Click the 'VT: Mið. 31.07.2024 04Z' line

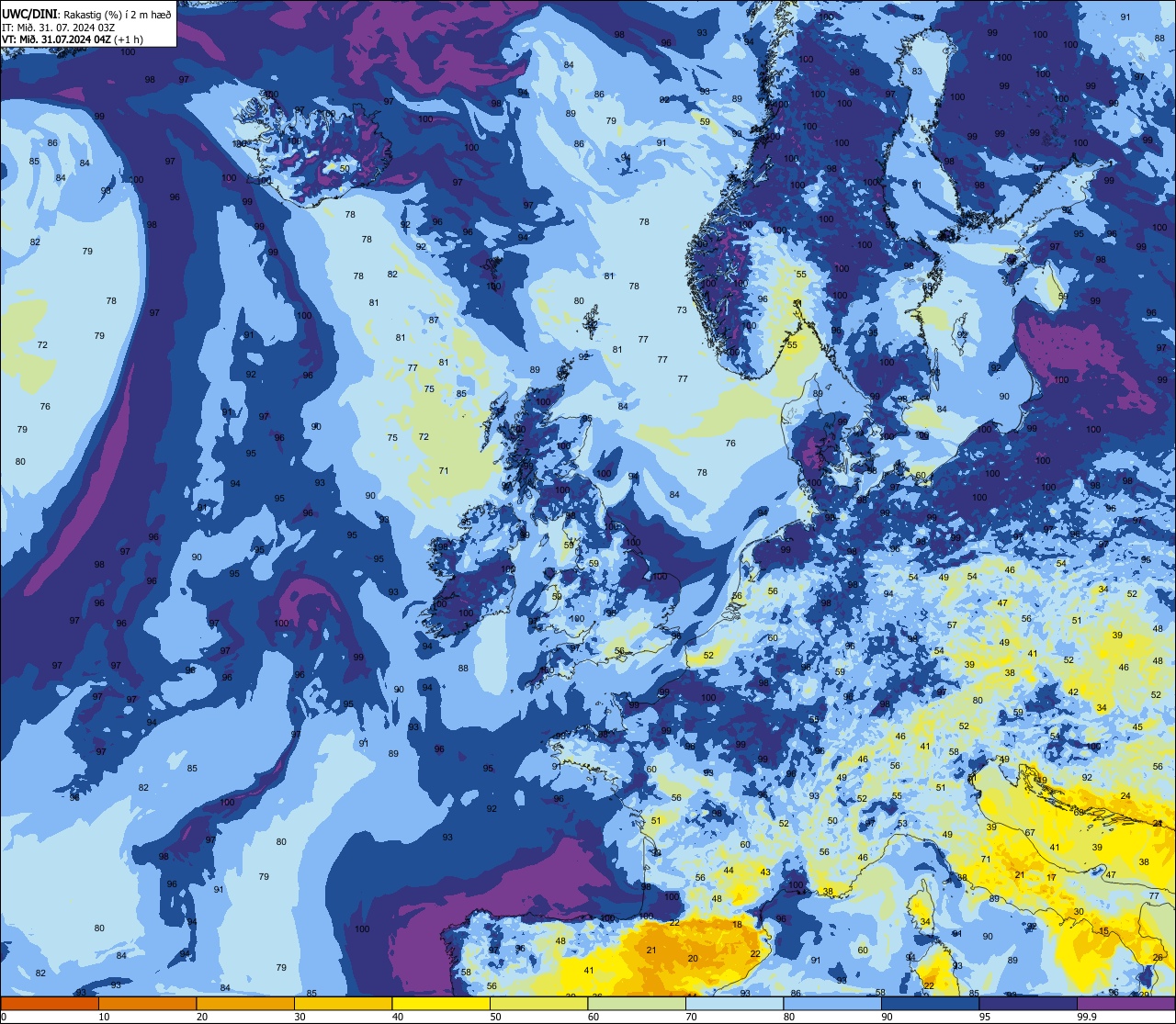57,39
